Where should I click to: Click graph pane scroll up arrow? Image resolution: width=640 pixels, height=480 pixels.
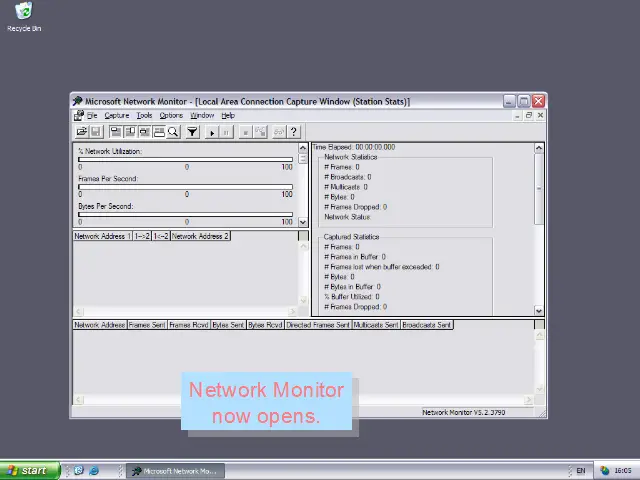pos(303,148)
